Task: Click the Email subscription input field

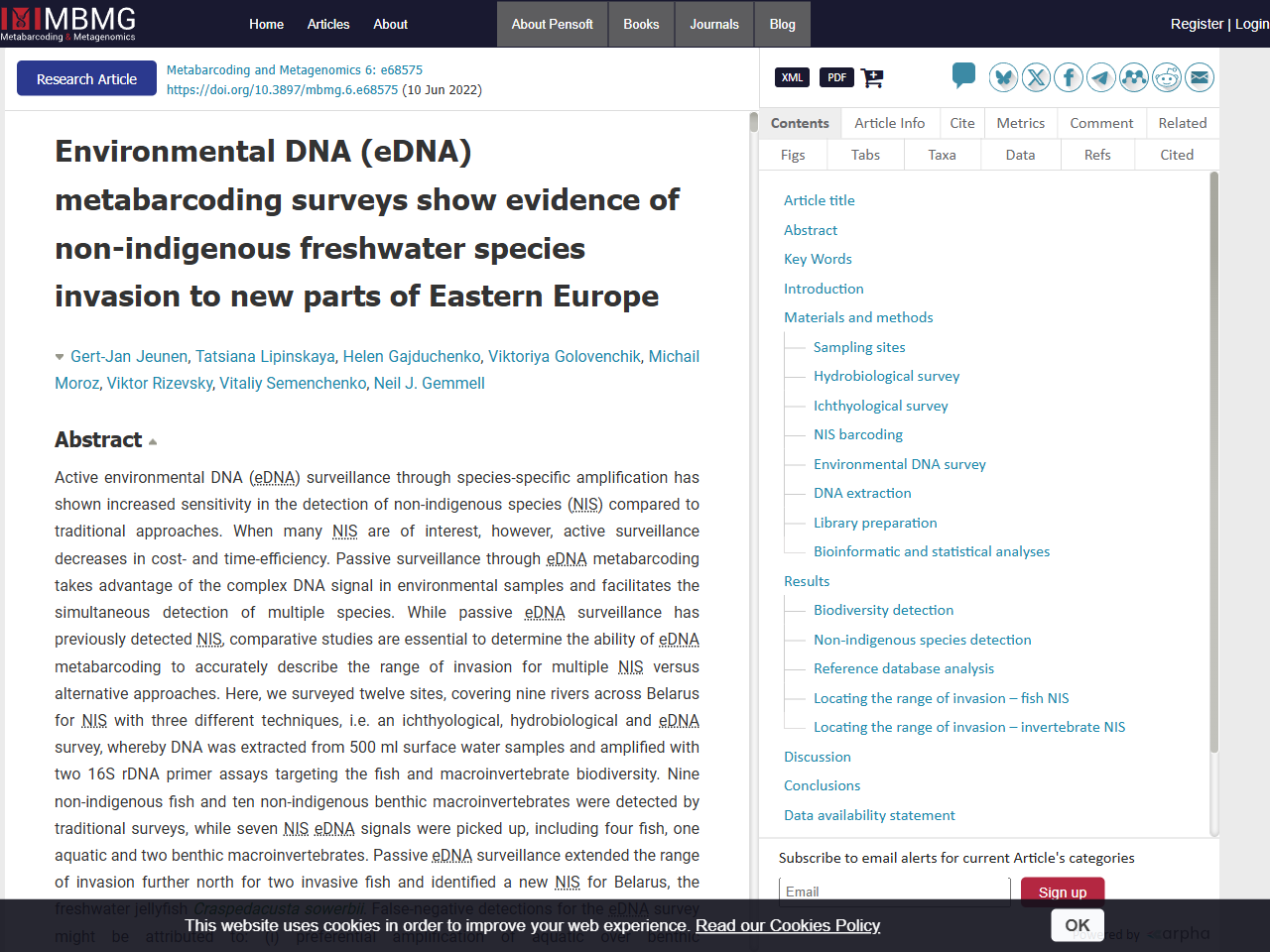Action: point(894,892)
